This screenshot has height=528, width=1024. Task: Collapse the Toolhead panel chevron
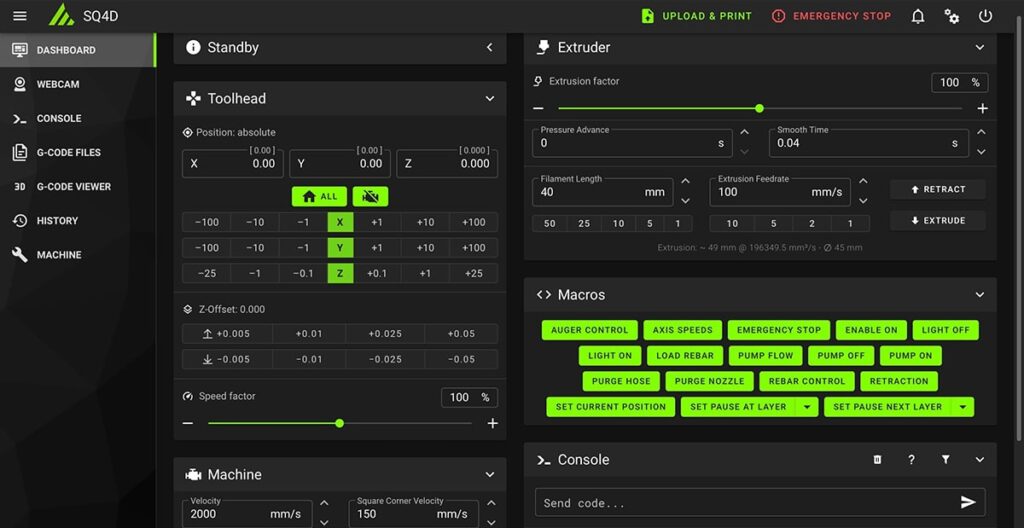[x=490, y=99]
